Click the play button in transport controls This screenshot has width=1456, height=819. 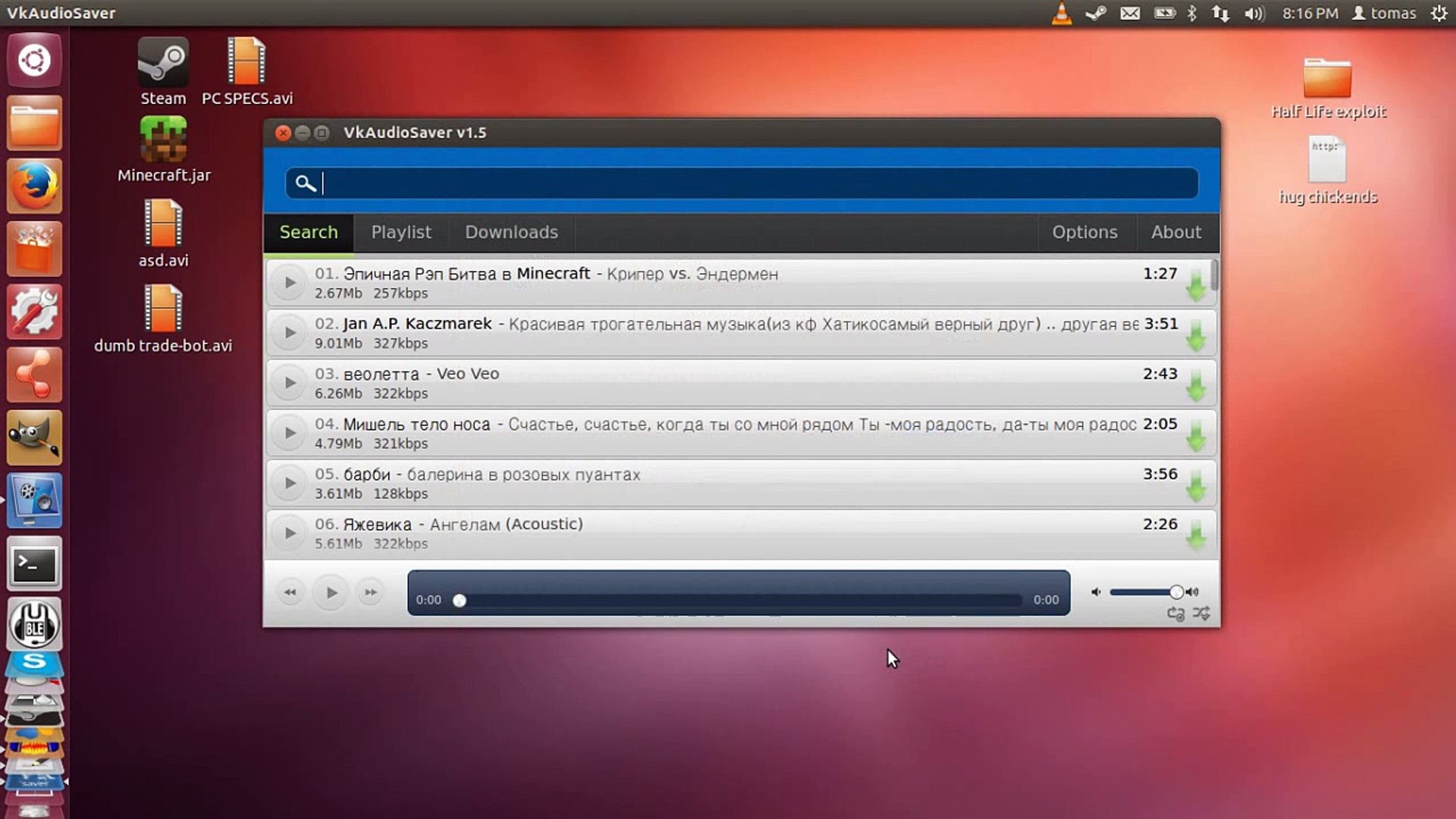330,592
